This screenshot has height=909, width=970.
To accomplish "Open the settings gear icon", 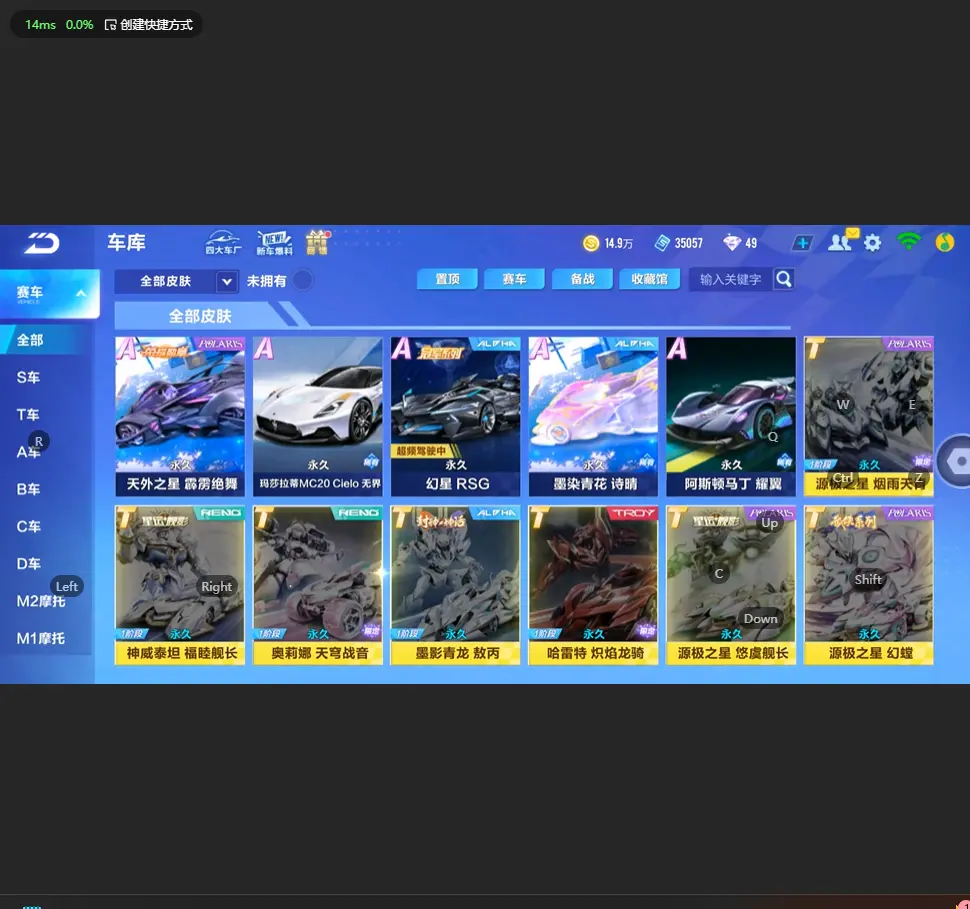I will tap(872, 243).
